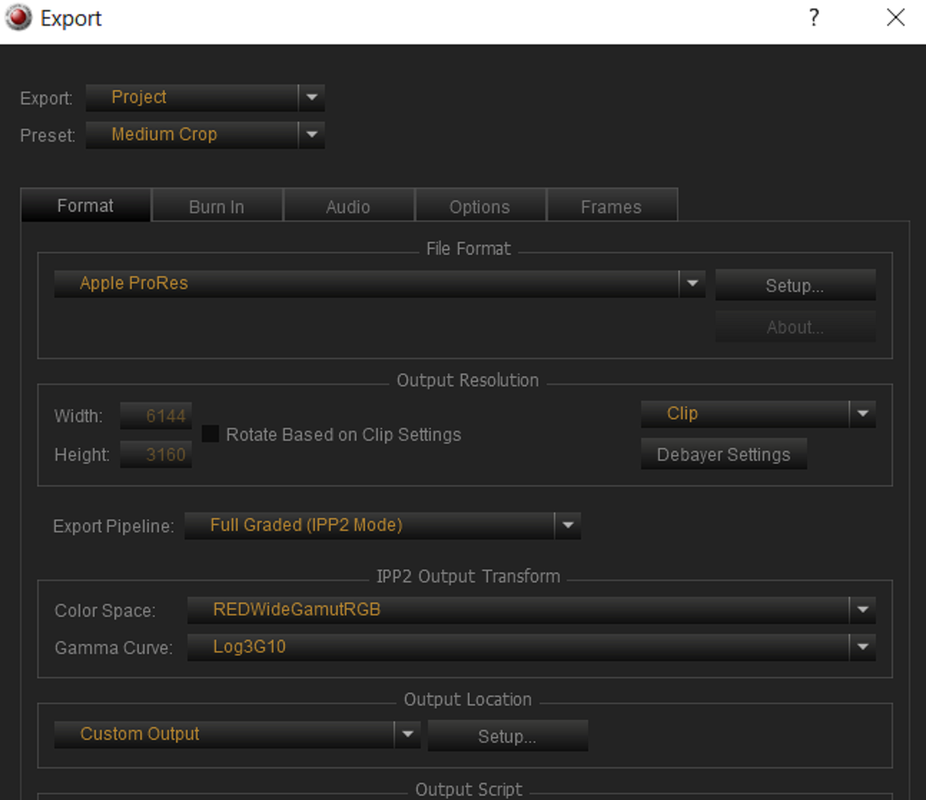The image size is (926, 800).
Task: Select the Format tab
Action: [x=86, y=205]
